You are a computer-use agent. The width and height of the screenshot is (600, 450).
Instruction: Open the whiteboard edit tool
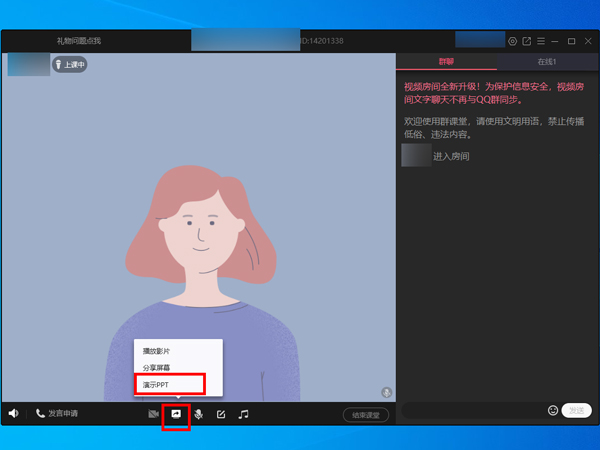(x=221, y=414)
